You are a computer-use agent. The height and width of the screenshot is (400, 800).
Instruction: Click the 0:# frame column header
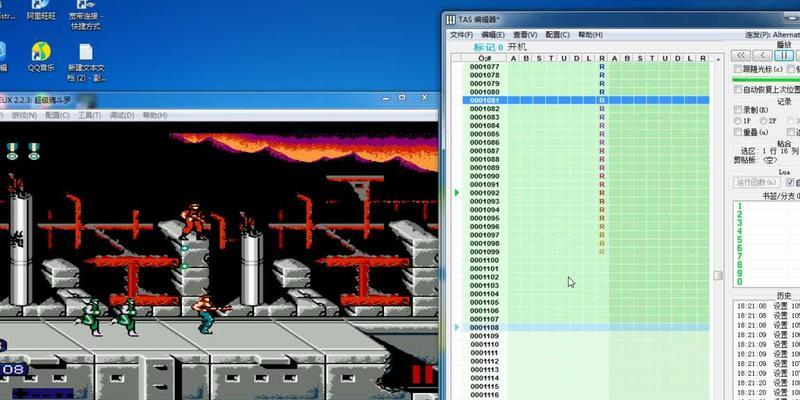pyautogui.click(x=485, y=58)
